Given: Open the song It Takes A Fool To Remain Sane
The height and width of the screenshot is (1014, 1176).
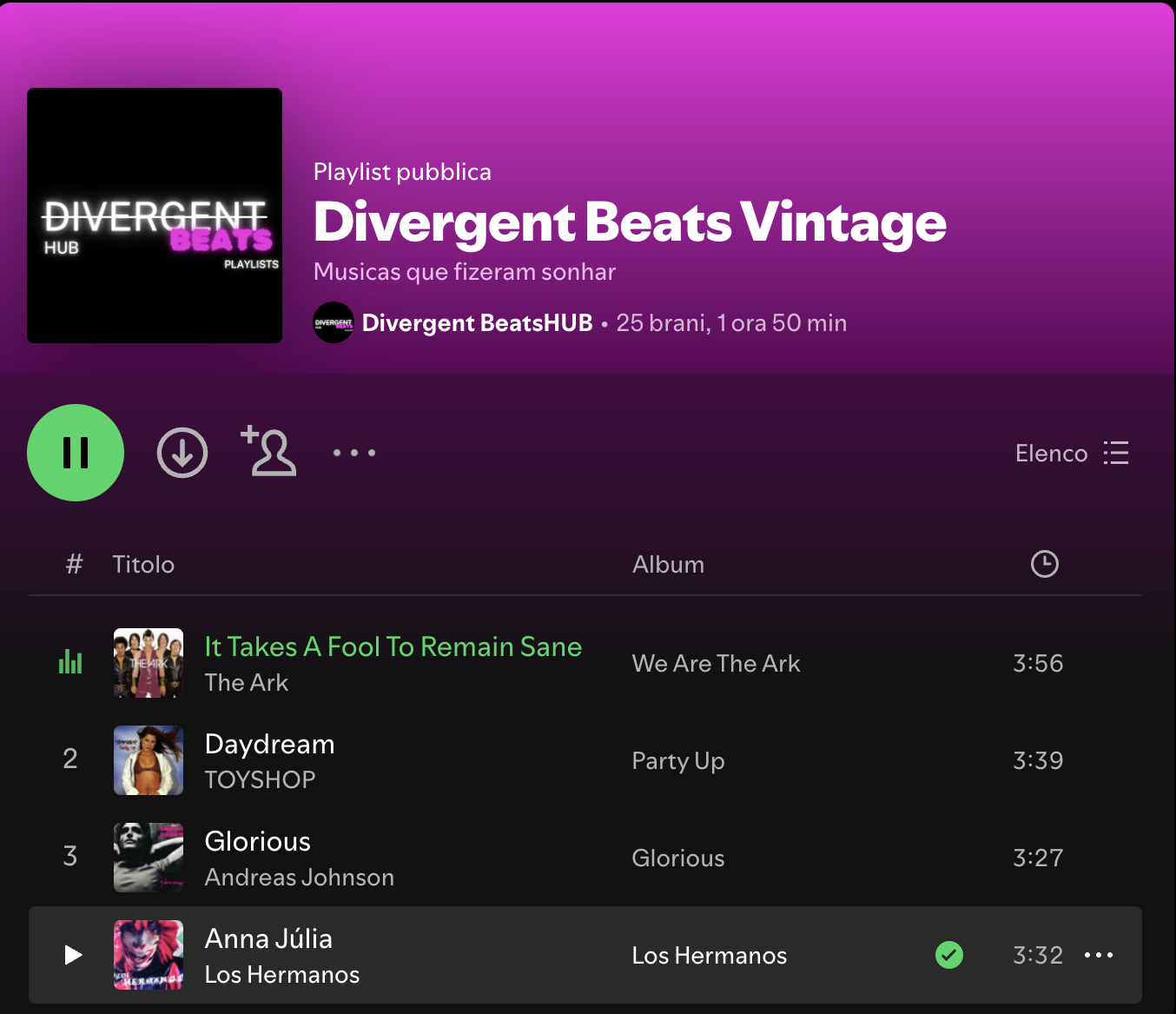Looking at the screenshot, I should 393,646.
